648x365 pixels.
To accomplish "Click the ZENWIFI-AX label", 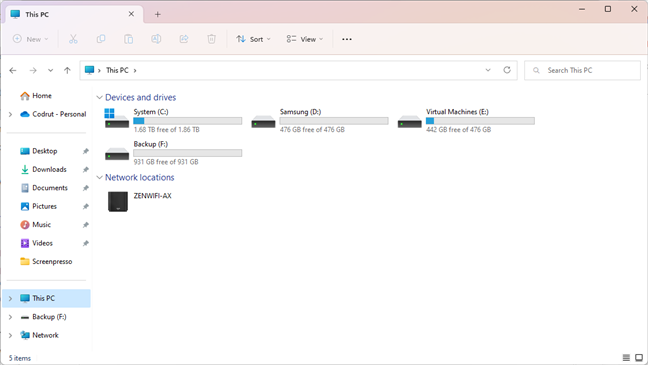I will pyautogui.click(x=152, y=196).
